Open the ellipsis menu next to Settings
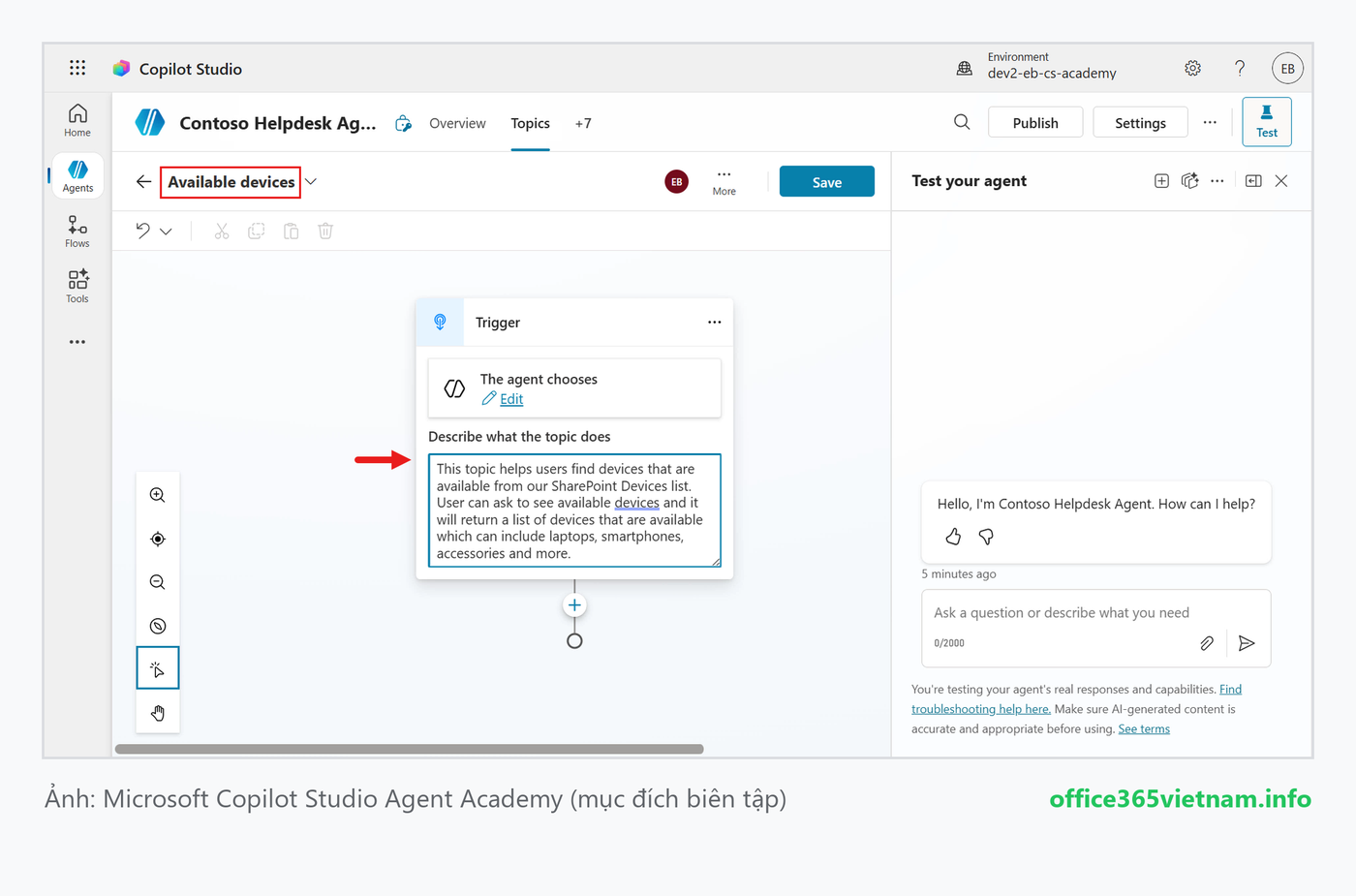This screenshot has height=896, width=1356. pyautogui.click(x=1210, y=122)
